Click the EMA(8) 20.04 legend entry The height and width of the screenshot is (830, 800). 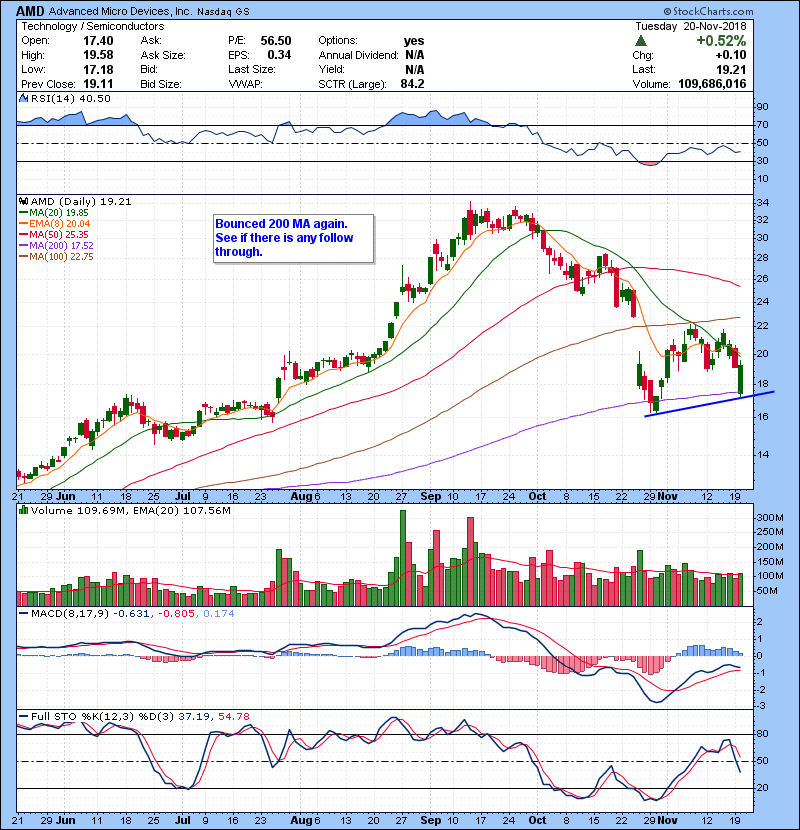55,223
